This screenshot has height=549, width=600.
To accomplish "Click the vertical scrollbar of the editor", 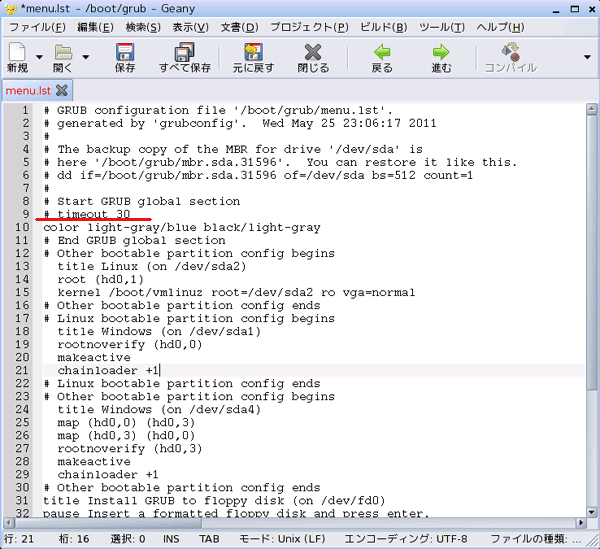I will pyautogui.click(x=590, y=300).
